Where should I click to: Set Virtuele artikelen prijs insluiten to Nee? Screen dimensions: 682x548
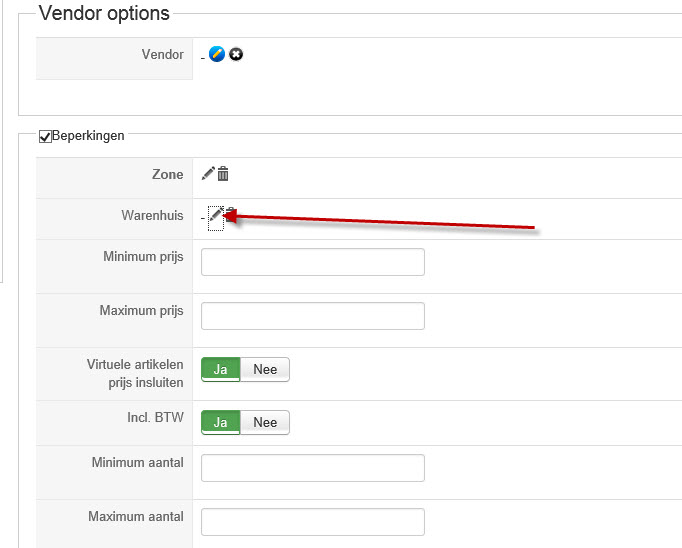tap(265, 369)
